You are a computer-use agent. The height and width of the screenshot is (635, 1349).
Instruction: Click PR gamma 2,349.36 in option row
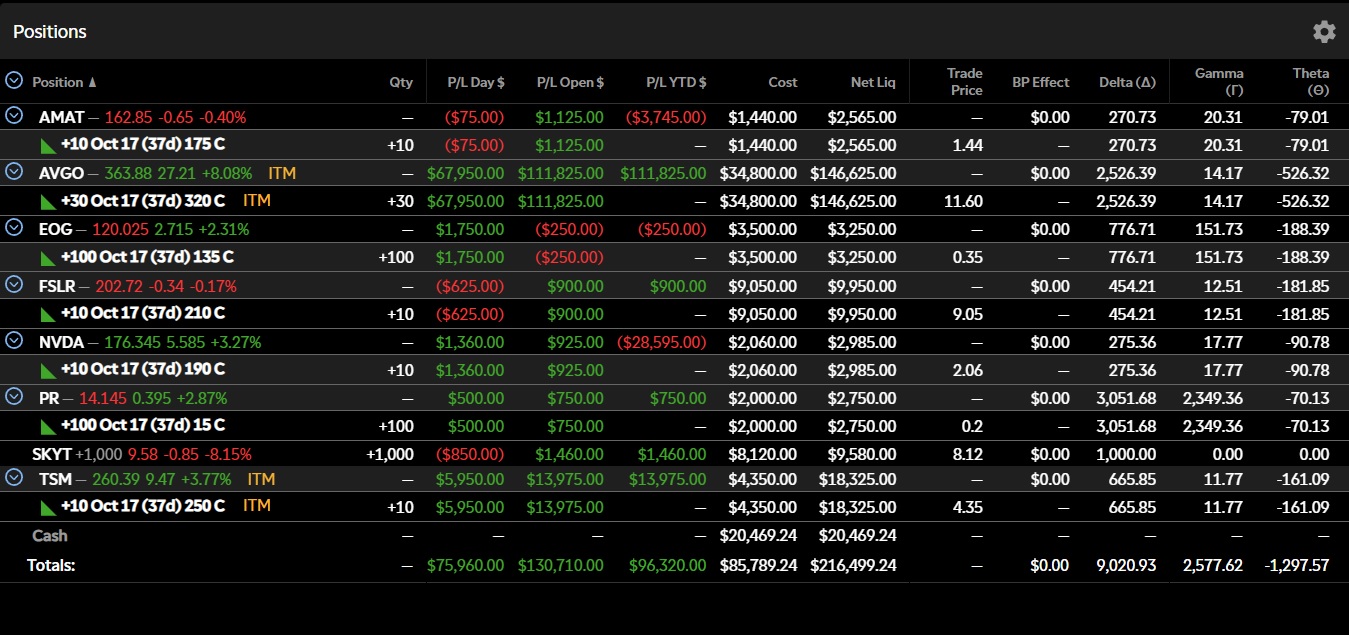pos(1212,426)
